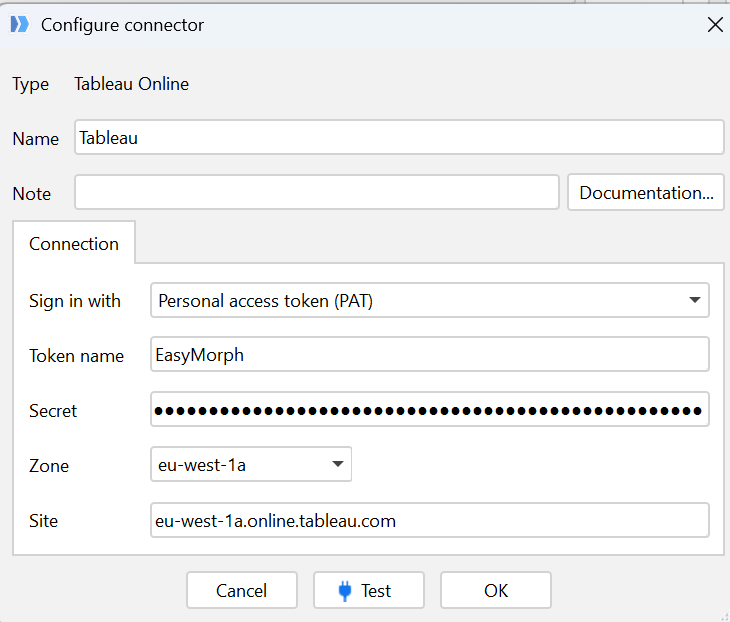The width and height of the screenshot is (730, 622).
Task: Select the Connection tab
Action: 74,243
